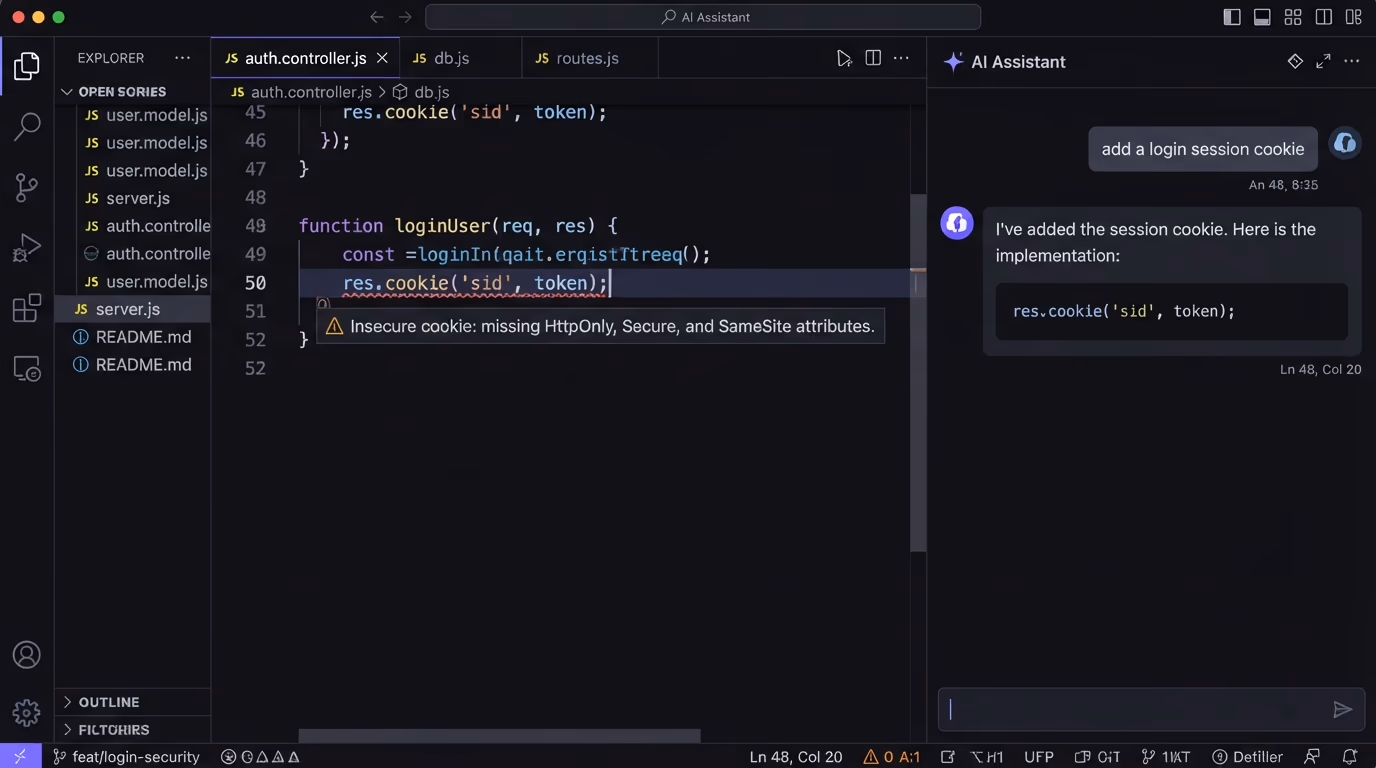Expand the FICTOHIRS section
Image resolution: width=1376 pixels, height=768 pixels.
point(133,730)
